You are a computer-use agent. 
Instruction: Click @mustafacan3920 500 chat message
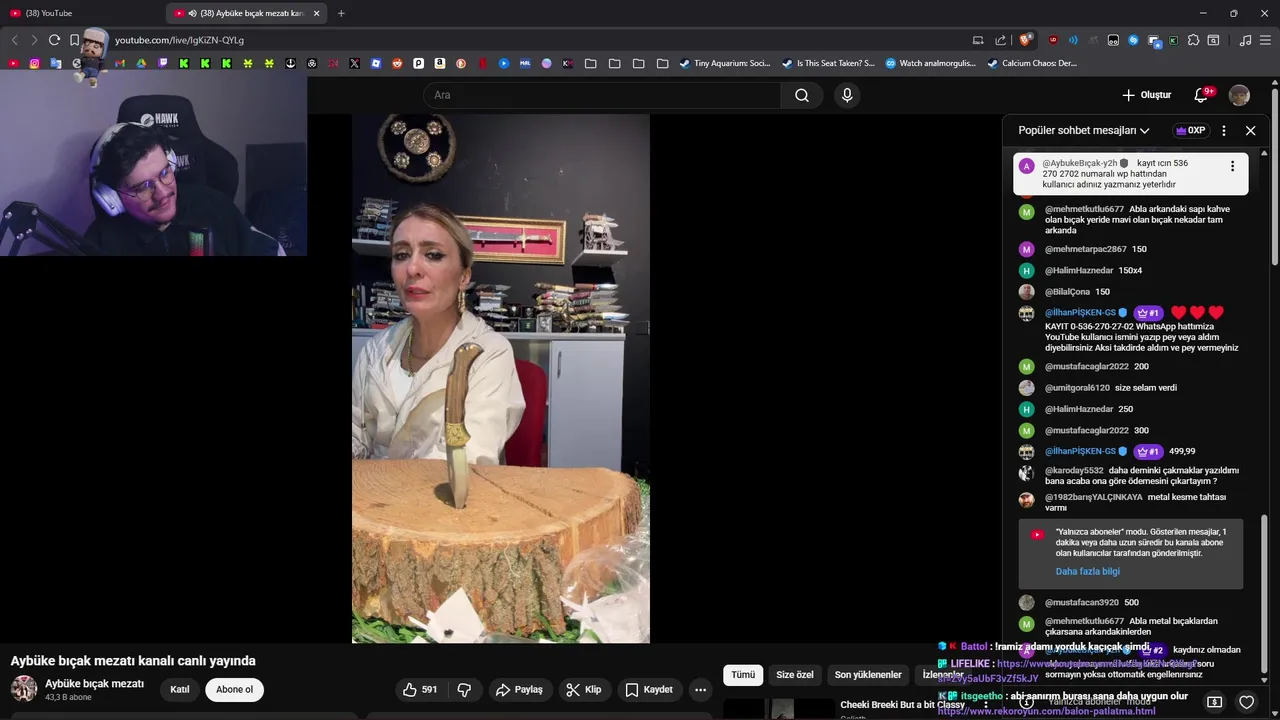[x=1130, y=602]
